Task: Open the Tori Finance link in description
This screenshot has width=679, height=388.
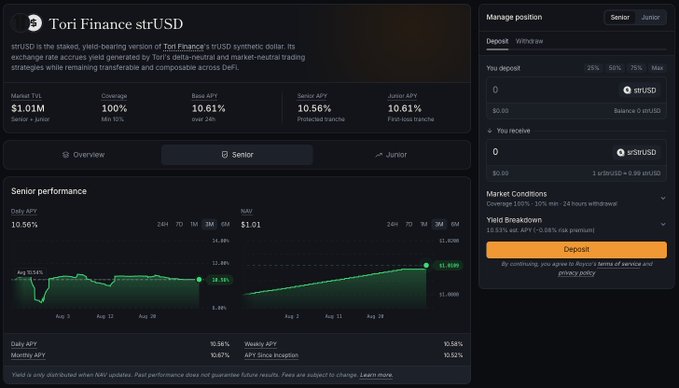Action: pyautogui.click(x=183, y=47)
